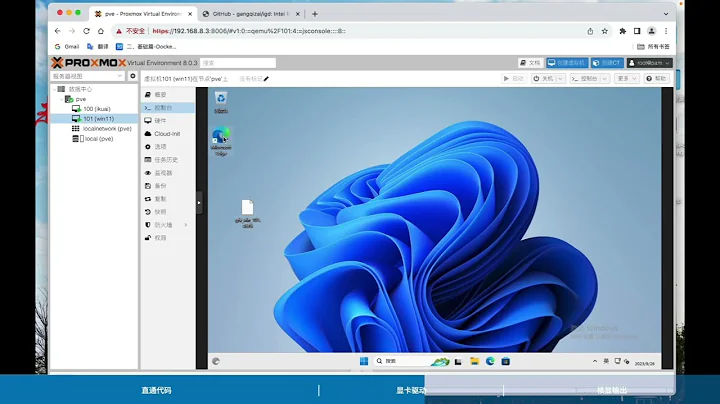720x404 pixels.
Task: Edit VM tags with the pencil icon
Action: 266,79
